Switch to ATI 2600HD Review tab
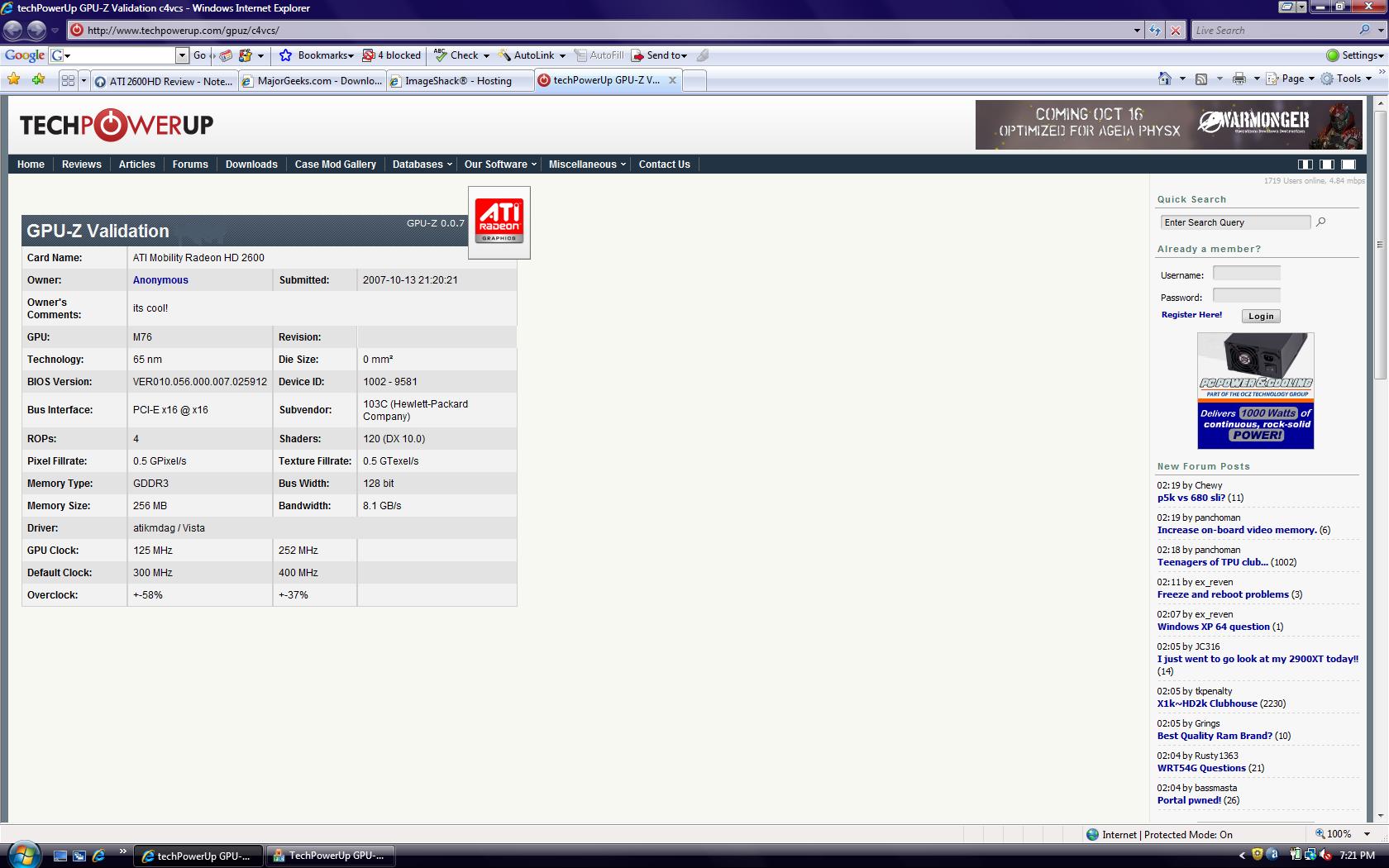Image resolution: width=1389 pixels, height=868 pixels. click(x=164, y=81)
